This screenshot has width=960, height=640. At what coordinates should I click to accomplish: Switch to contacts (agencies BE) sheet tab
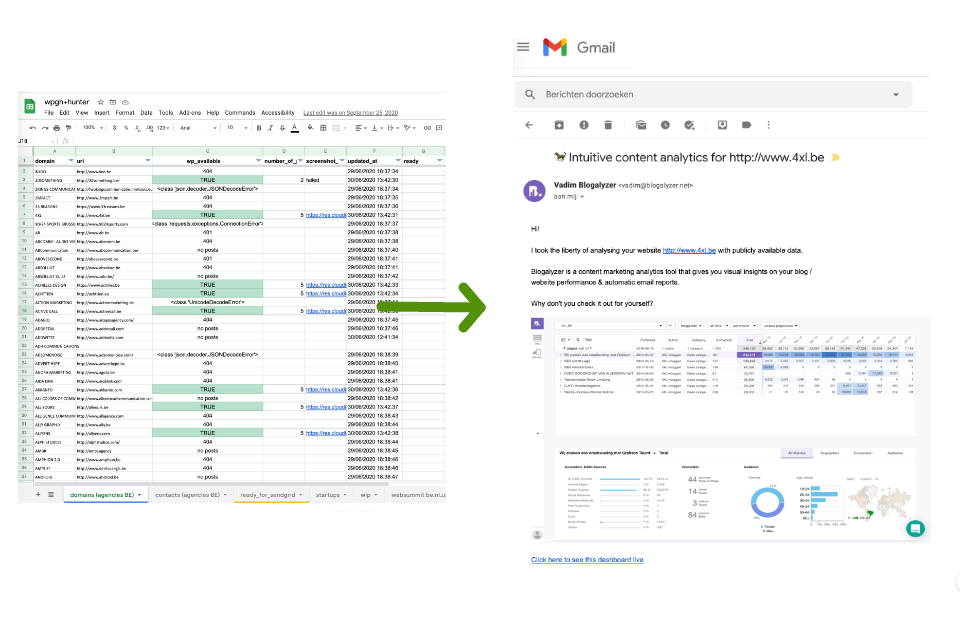coord(190,495)
